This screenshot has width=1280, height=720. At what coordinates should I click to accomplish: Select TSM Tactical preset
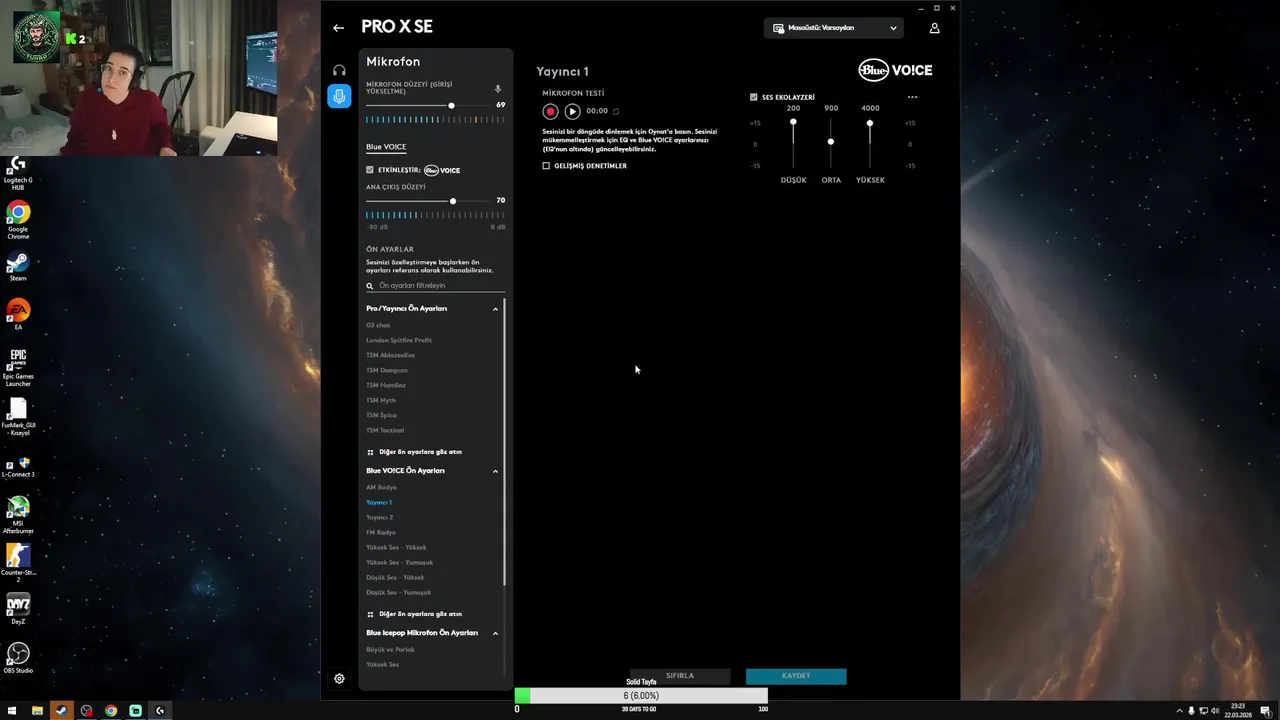tap(385, 430)
